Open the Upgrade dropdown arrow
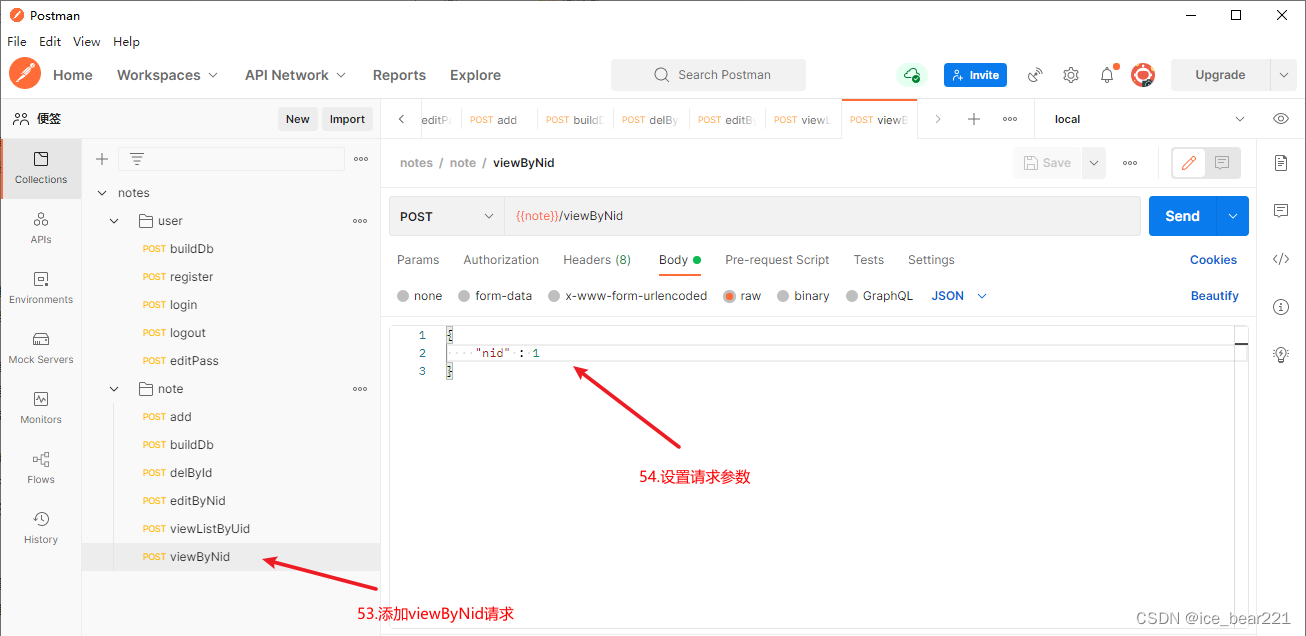 pos(1283,75)
